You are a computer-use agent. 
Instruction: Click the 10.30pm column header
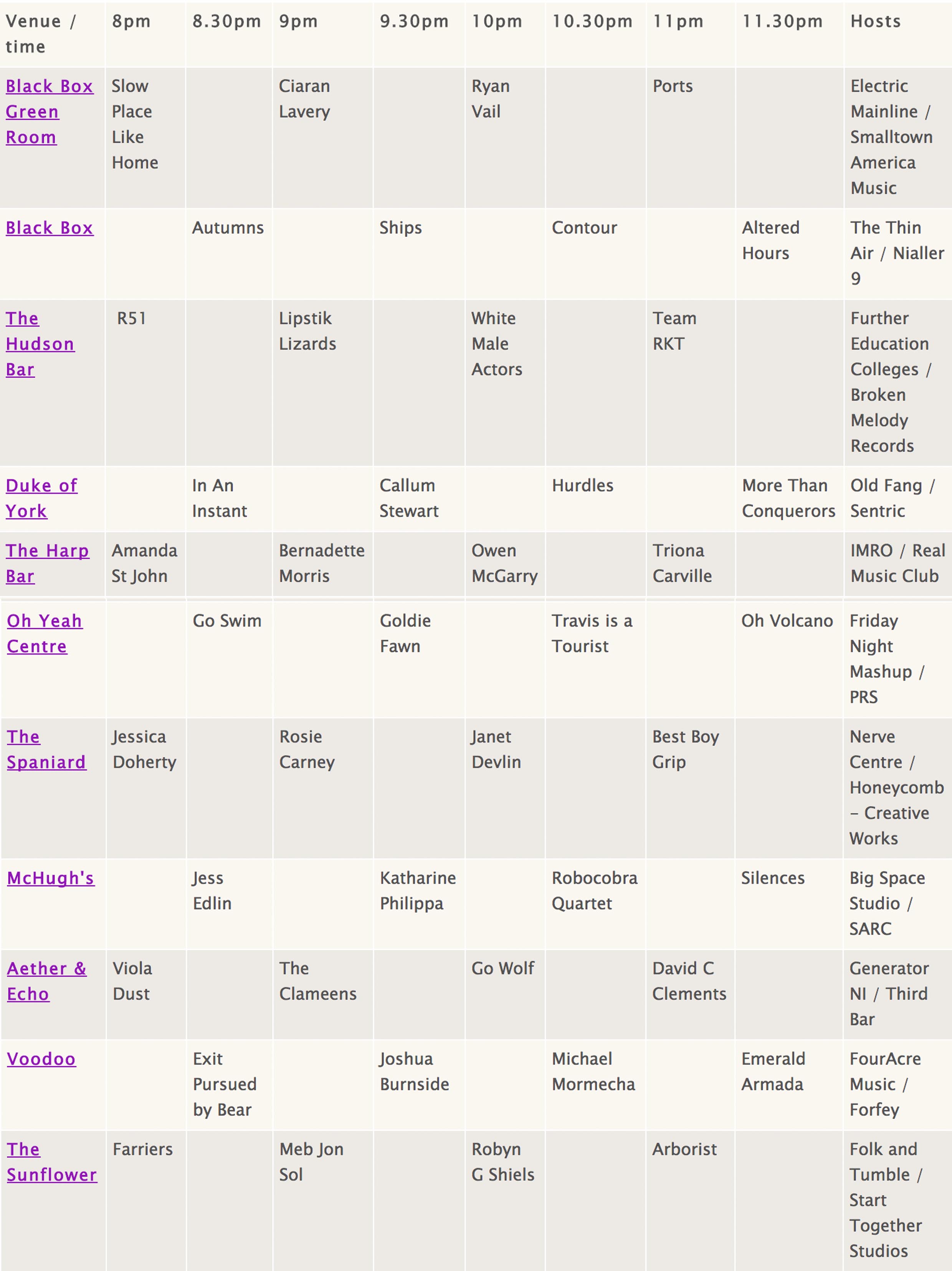tap(592, 22)
